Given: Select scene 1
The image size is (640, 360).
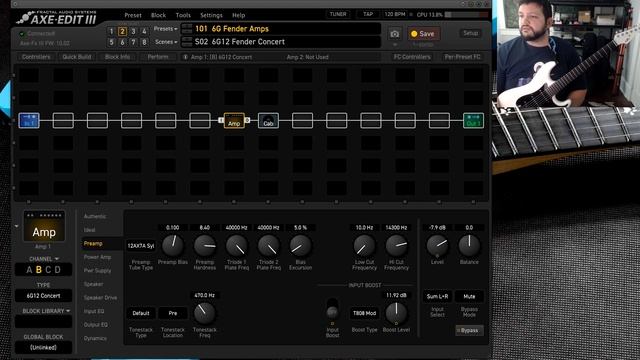Looking at the screenshot, I should click(x=111, y=31).
